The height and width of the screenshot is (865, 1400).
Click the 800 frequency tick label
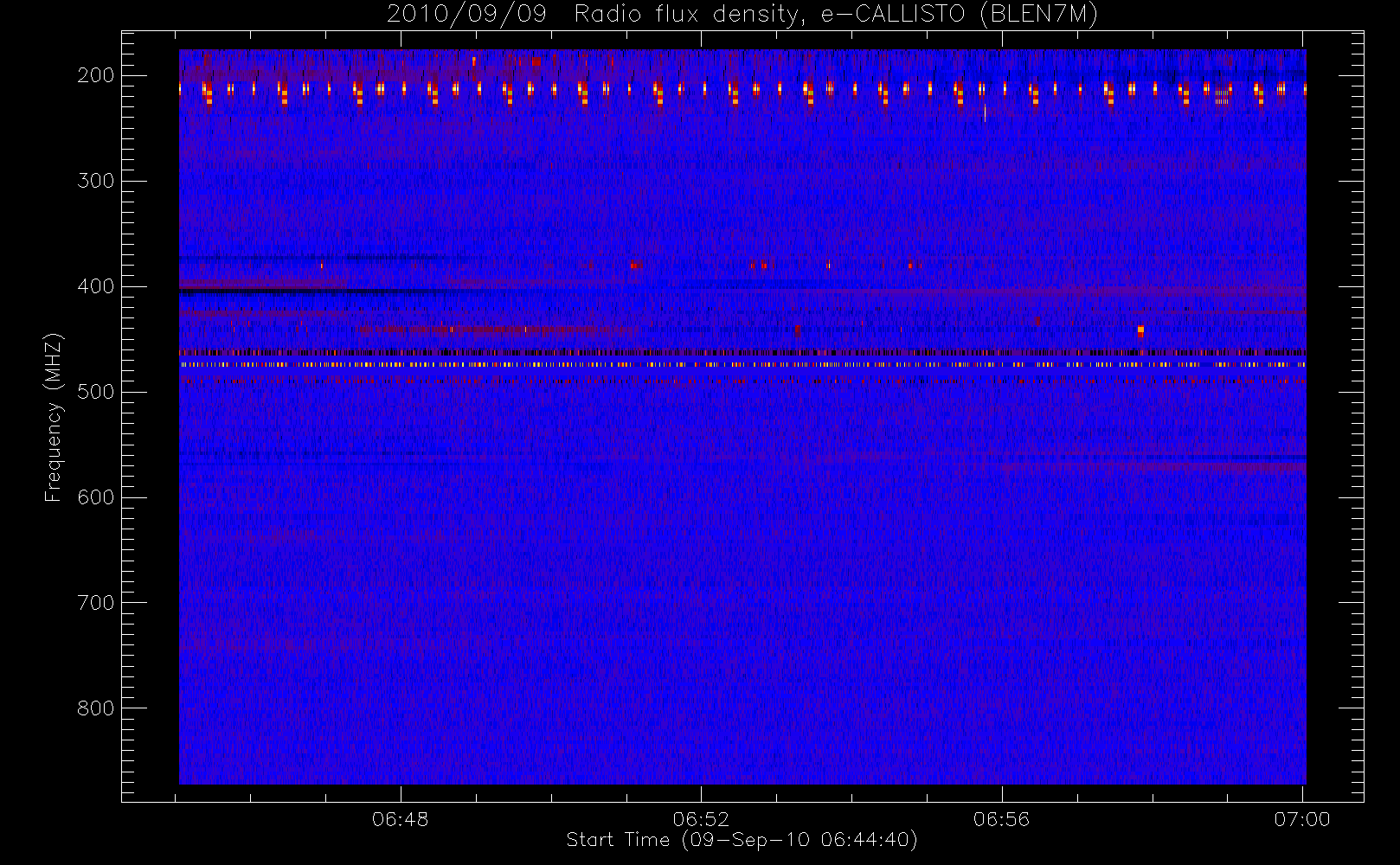coord(96,708)
